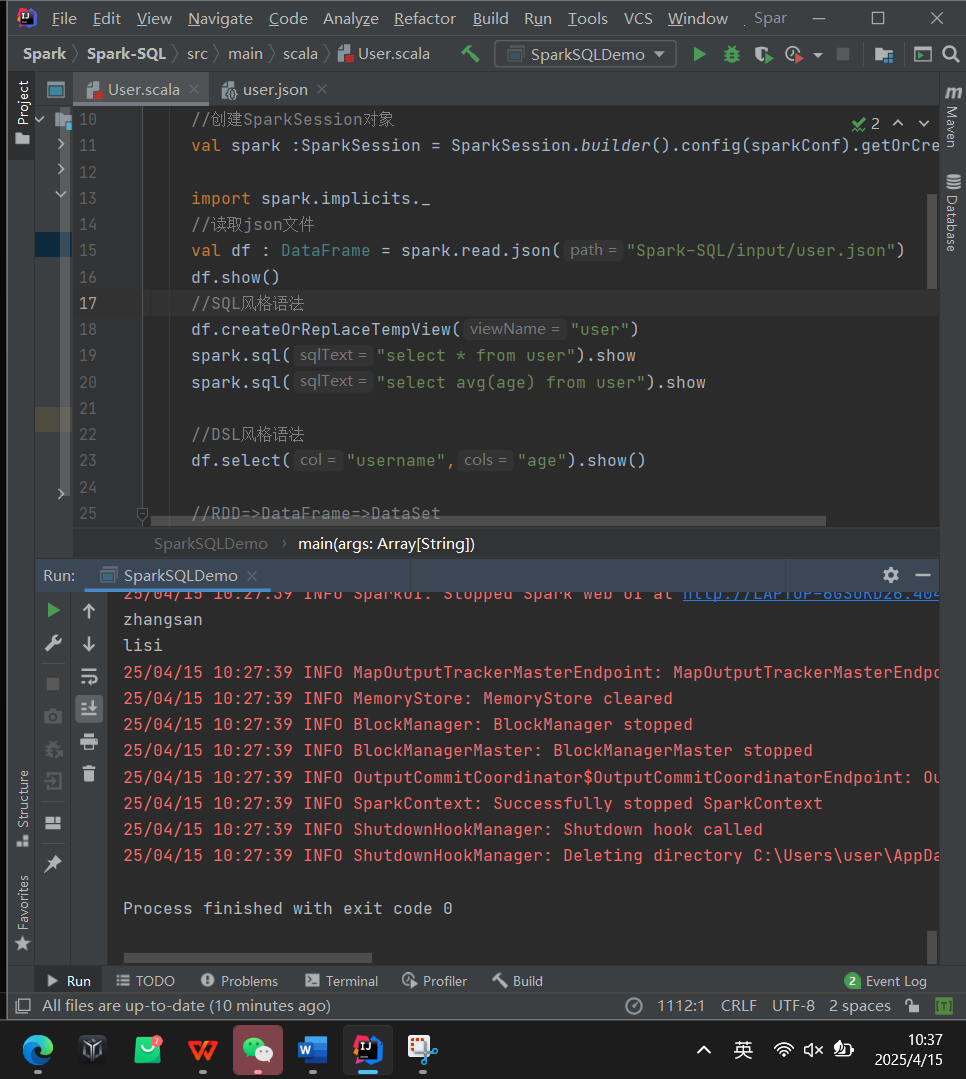Screen dimensions: 966x1079
Task: Click the editor horizontal scrollbar
Action: click(x=488, y=521)
